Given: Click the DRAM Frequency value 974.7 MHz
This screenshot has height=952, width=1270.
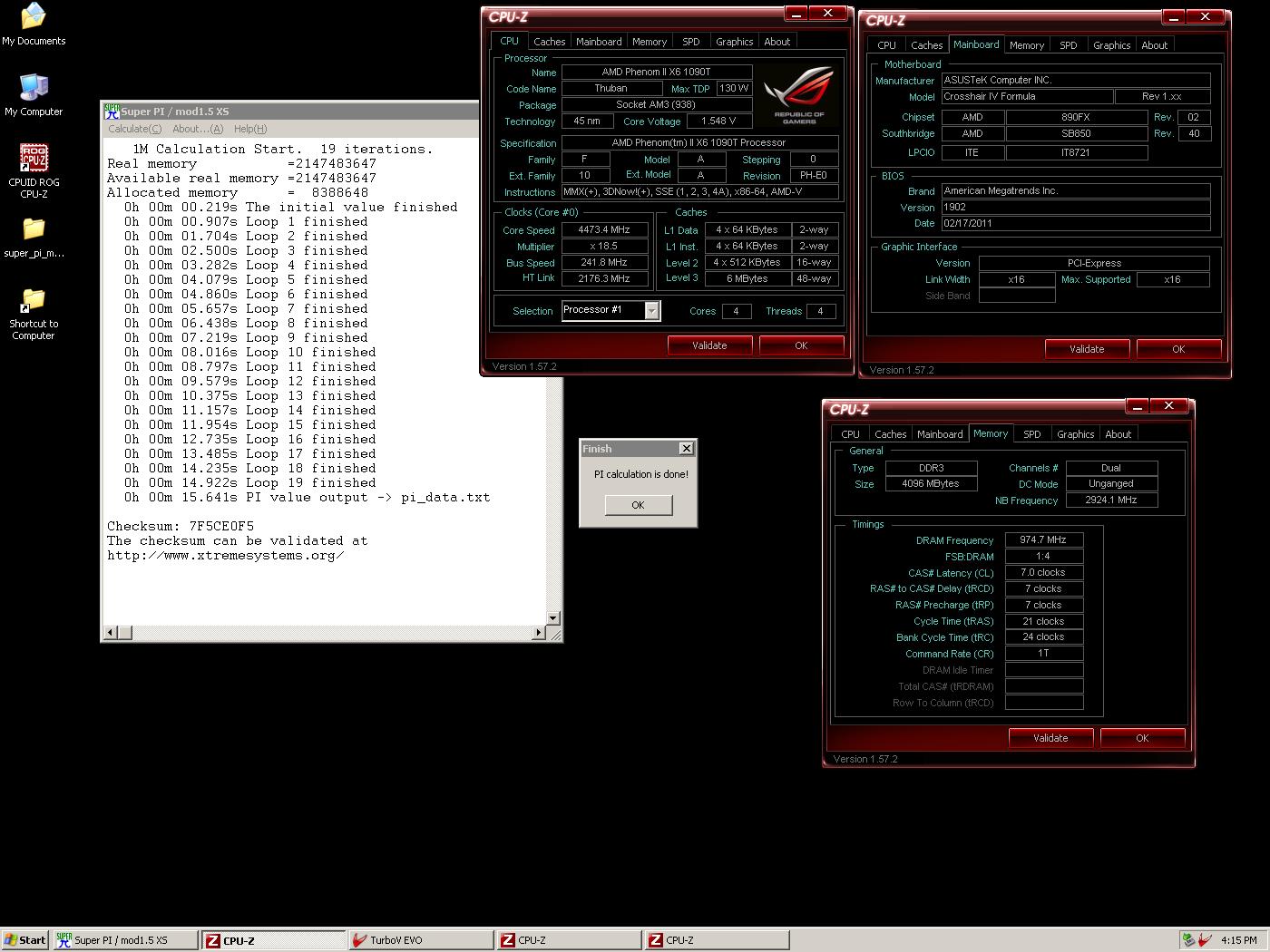Looking at the screenshot, I should tap(1043, 539).
